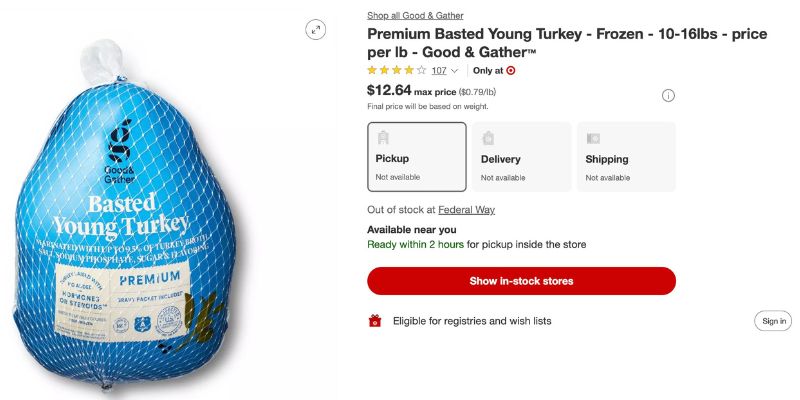Viewport: 800px width, 400px height.
Task: Click the star rating icons
Action: tap(397, 71)
